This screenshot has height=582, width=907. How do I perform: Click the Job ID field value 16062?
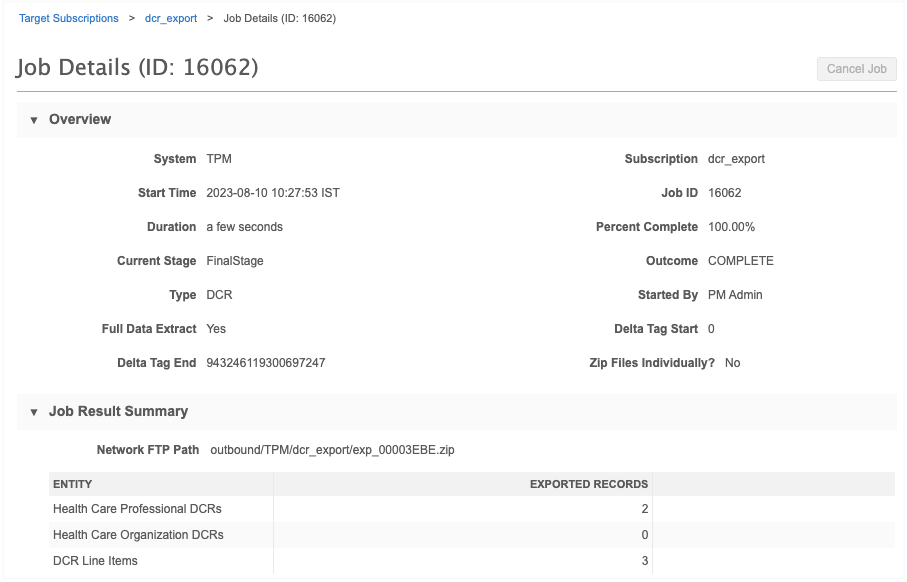click(x=724, y=193)
